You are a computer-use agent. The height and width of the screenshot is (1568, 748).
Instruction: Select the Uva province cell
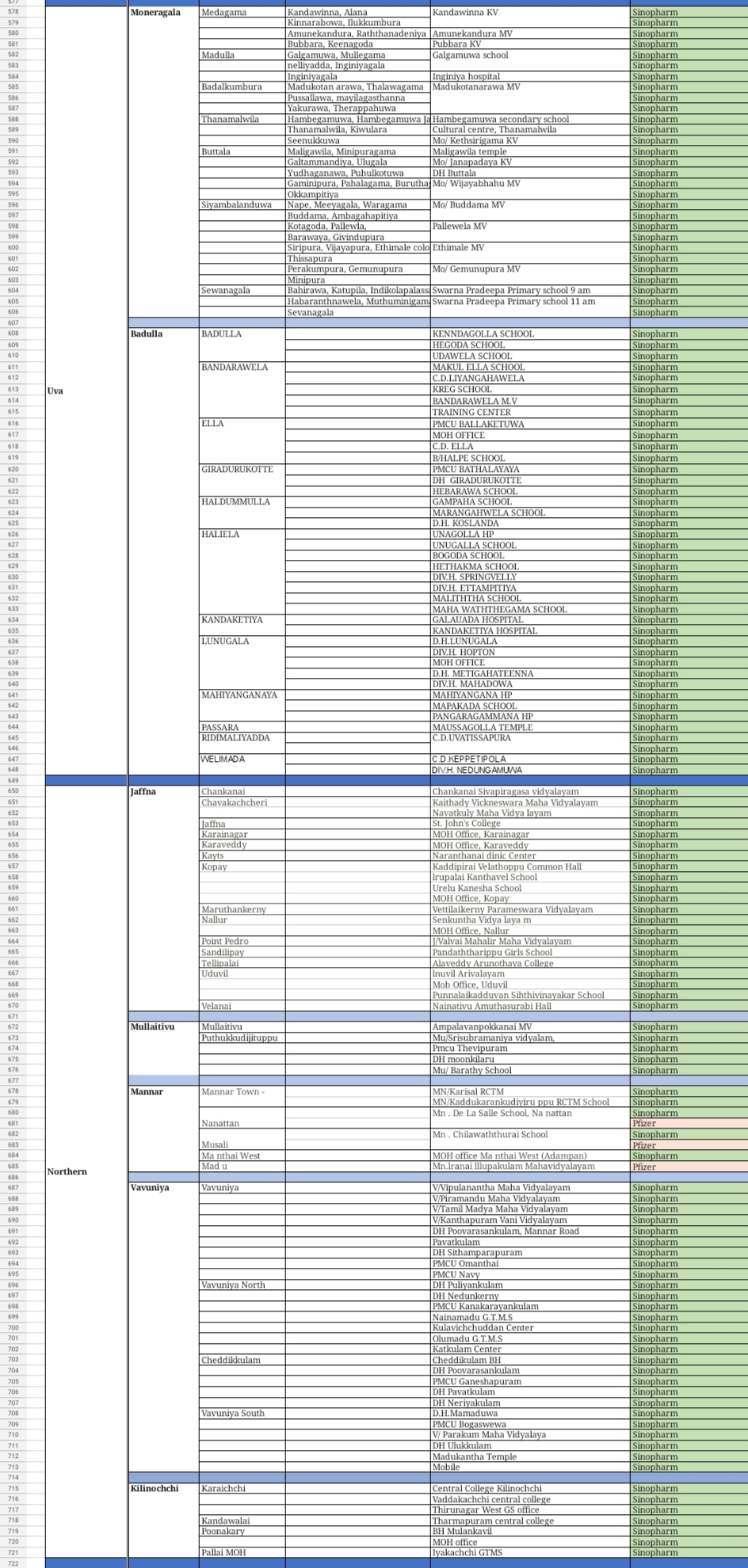(86, 391)
